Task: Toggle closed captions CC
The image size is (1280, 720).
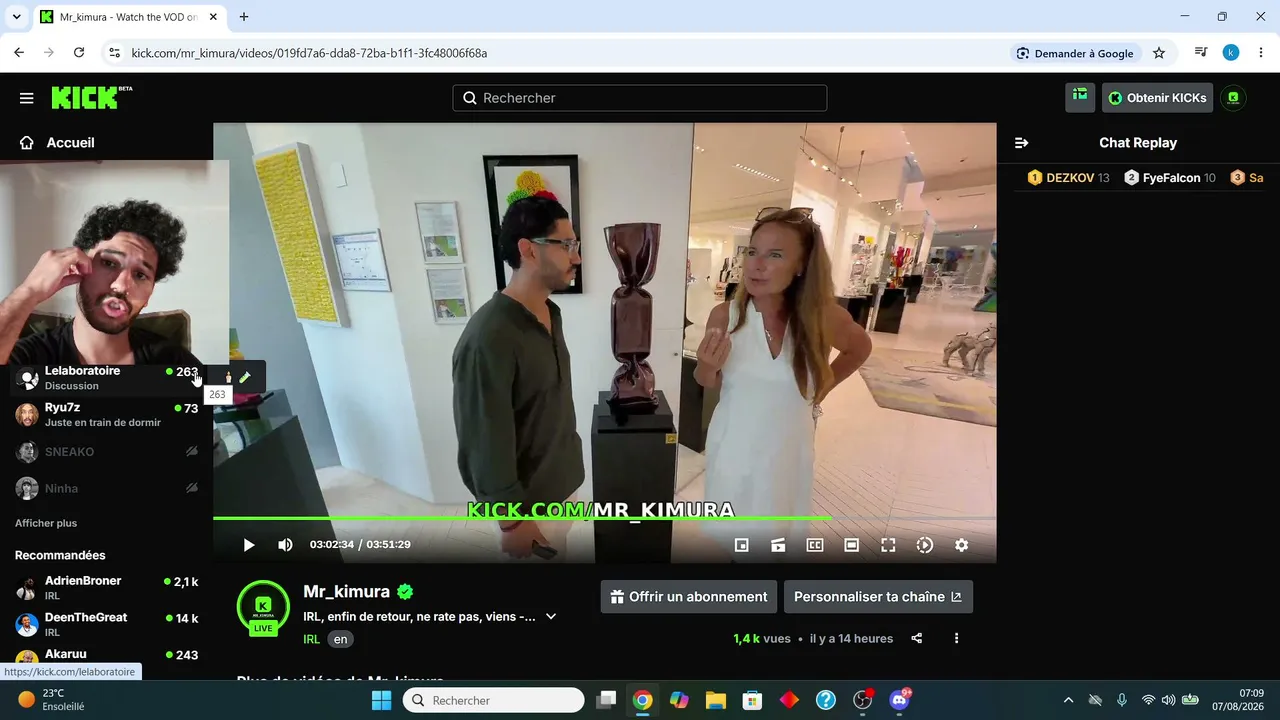Action: pos(815,545)
